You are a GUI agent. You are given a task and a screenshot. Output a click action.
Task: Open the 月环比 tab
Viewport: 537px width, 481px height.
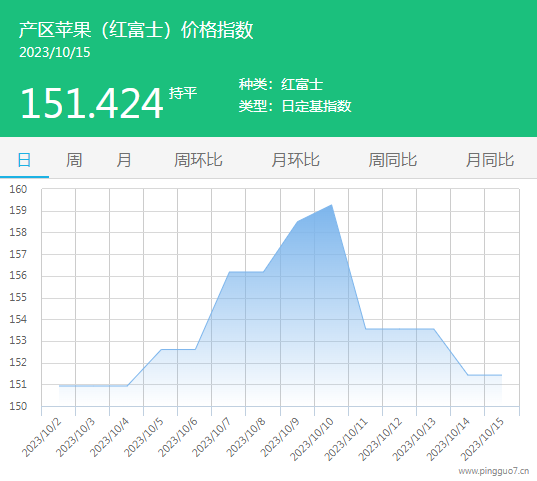(x=296, y=160)
